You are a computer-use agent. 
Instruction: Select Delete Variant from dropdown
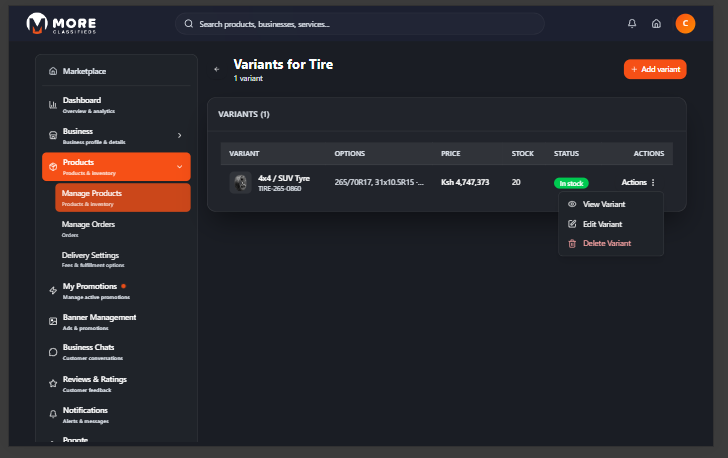[x=606, y=243]
